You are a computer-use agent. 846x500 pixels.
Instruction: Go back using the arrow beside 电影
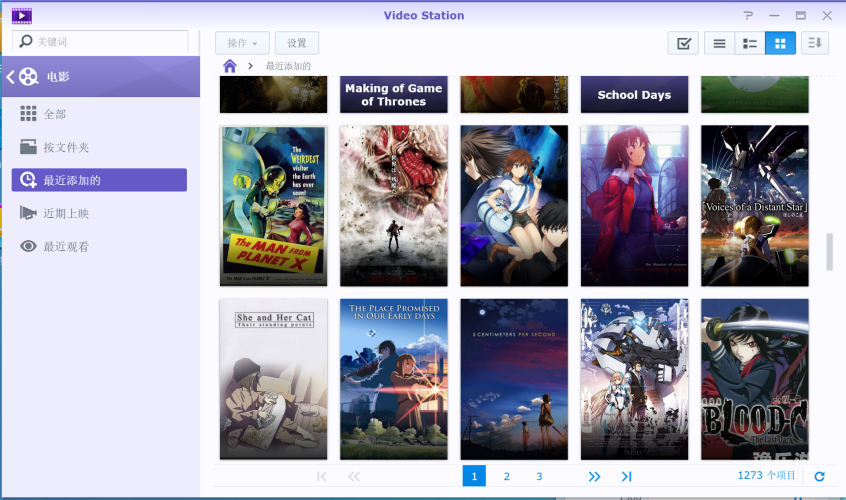[10, 77]
